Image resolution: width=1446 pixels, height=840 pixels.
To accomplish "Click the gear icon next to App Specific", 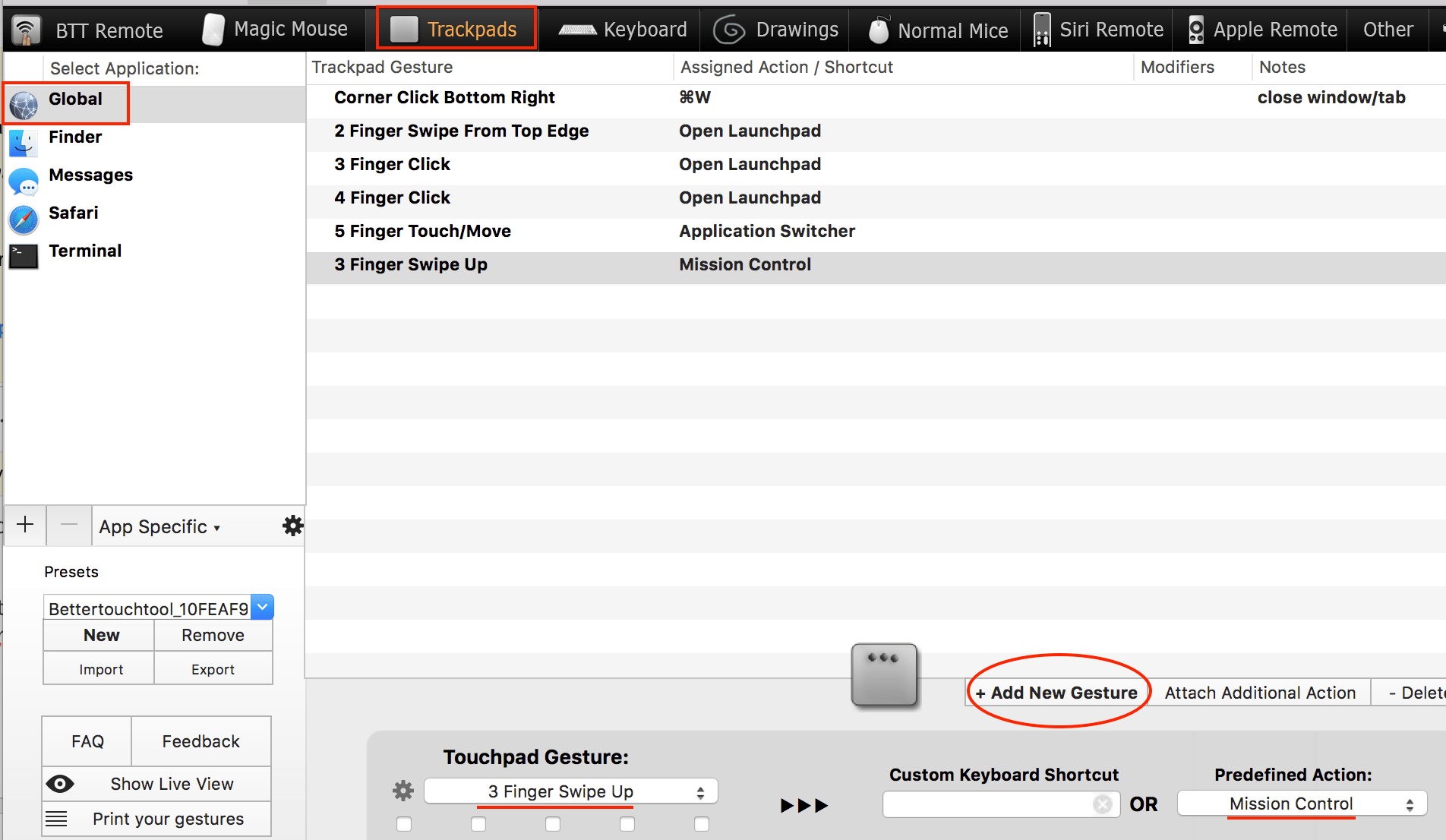I will click(x=292, y=525).
